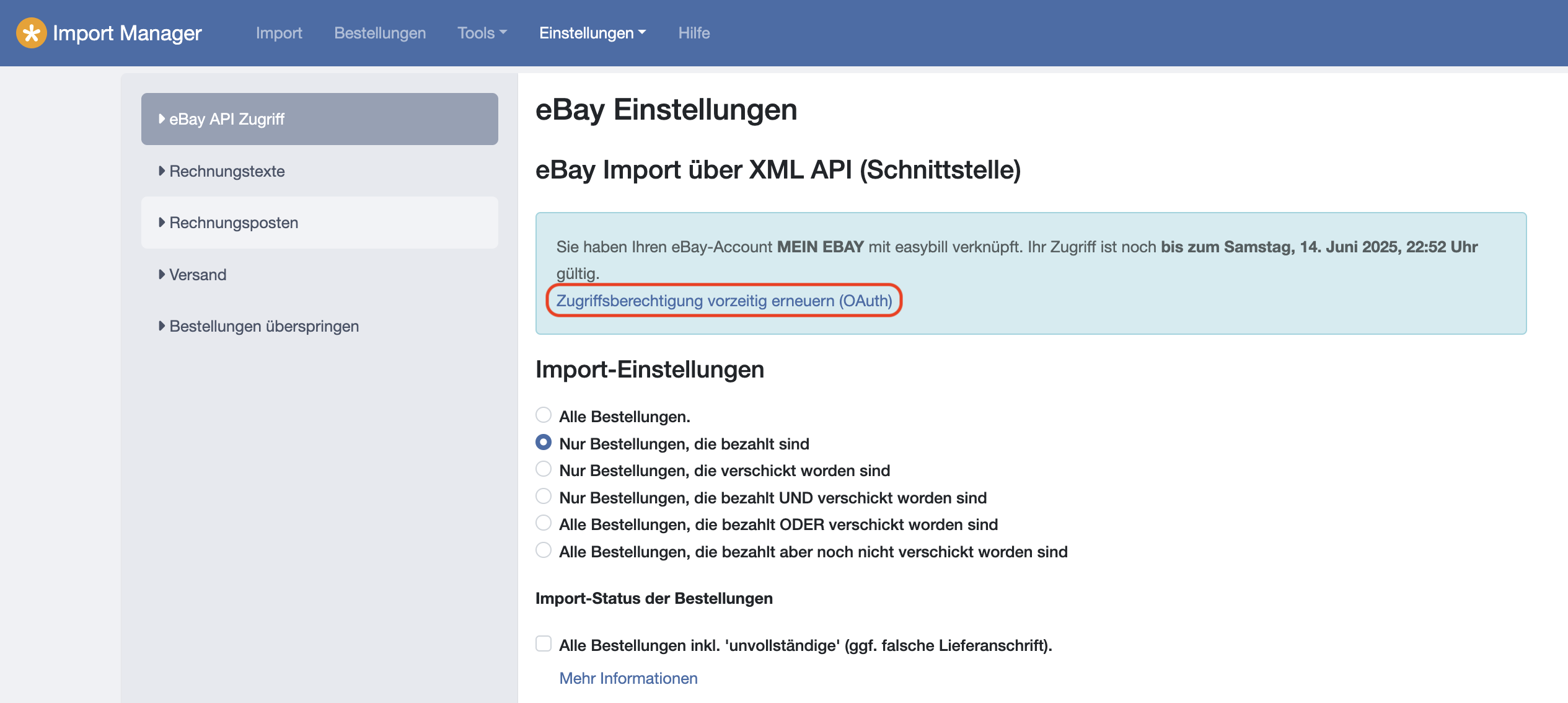Open the Tools dropdown menu
This screenshot has width=1568, height=703.
482,33
